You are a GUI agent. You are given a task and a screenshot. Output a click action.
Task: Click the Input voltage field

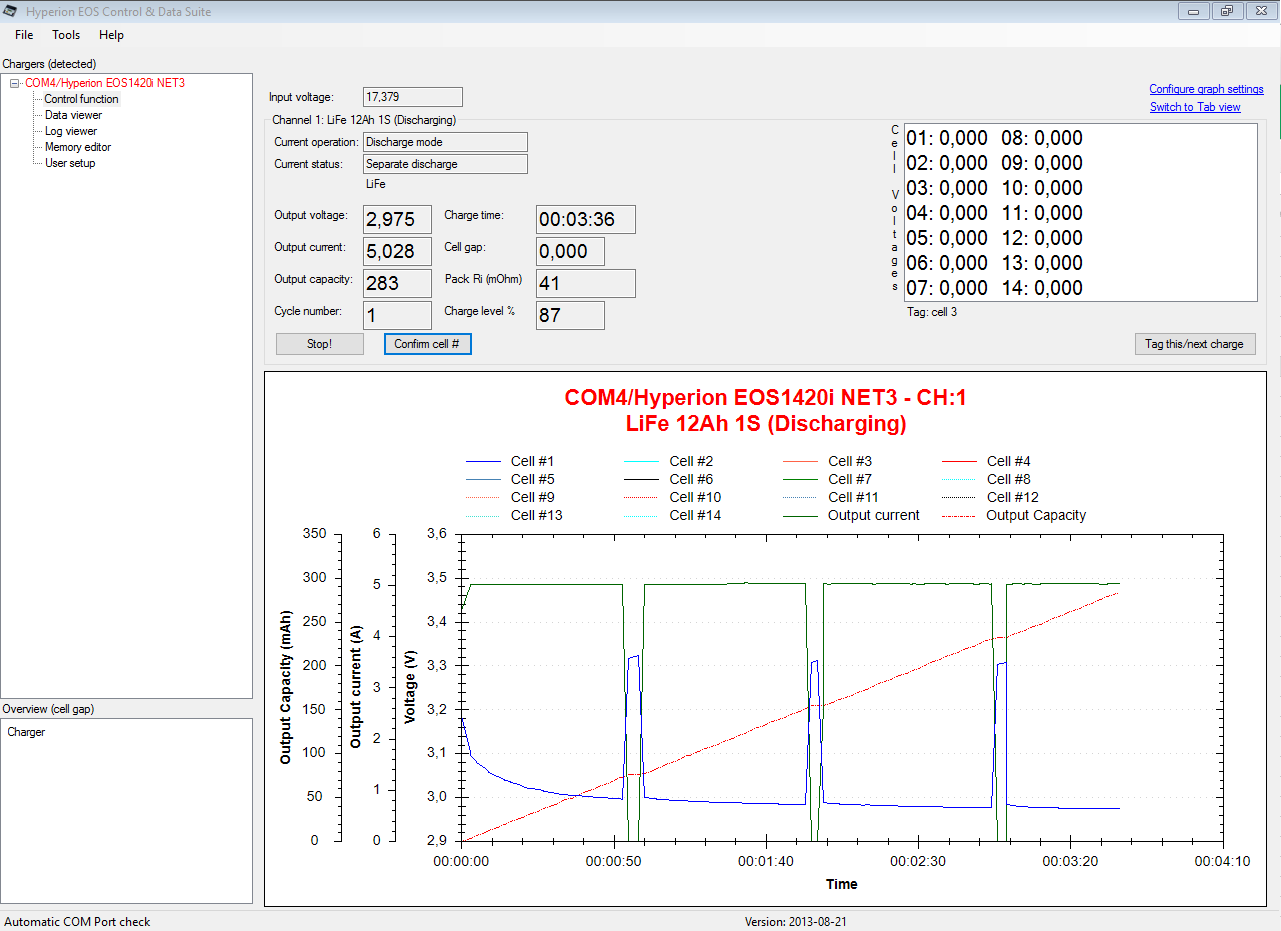point(412,97)
